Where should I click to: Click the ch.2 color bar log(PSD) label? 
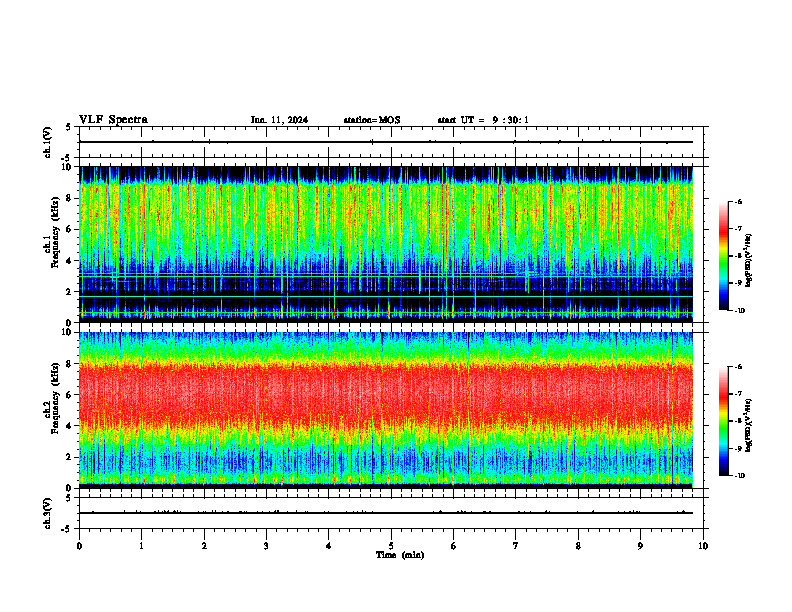point(749,425)
